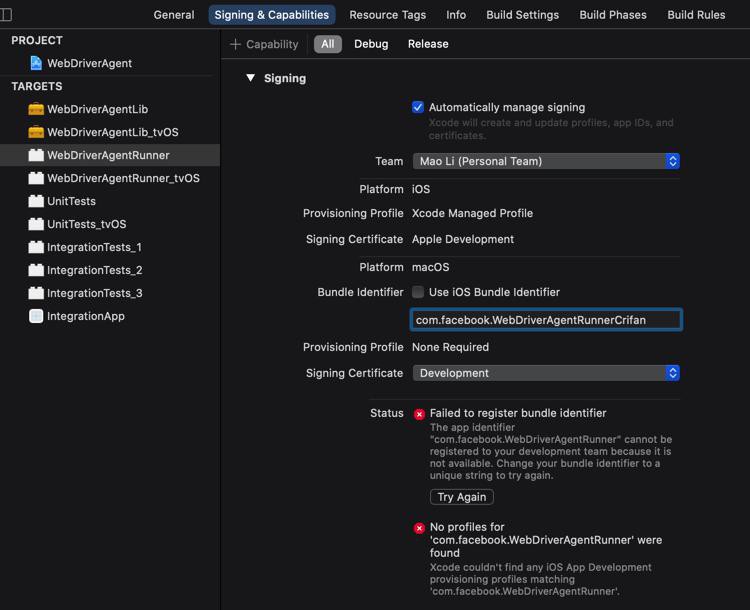Click the plus icon beside Capability
The height and width of the screenshot is (610, 750).
[x=235, y=44]
